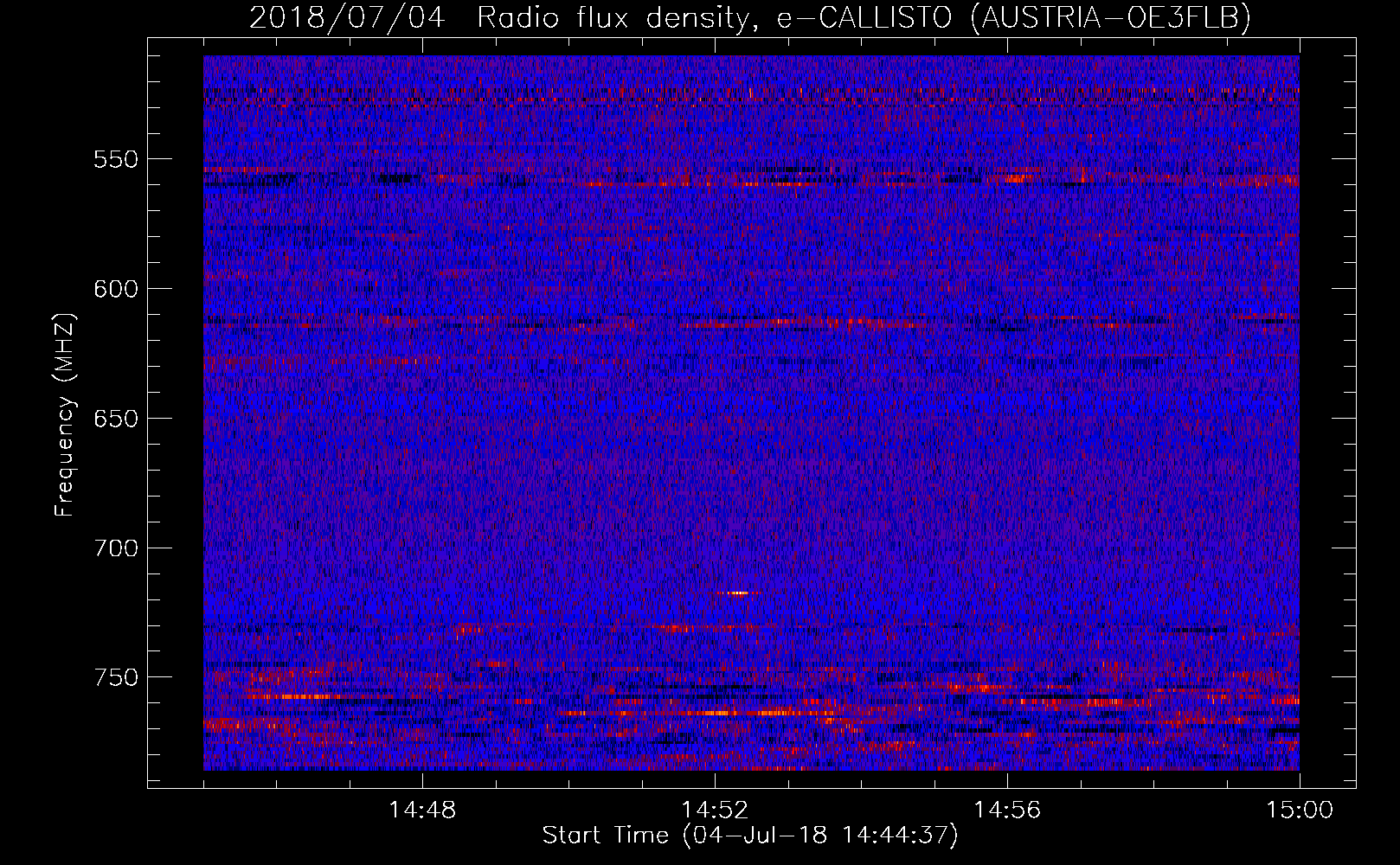Click the 15:00 time tick label
The width and height of the screenshot is (1400, 865).
point(1300,811)
